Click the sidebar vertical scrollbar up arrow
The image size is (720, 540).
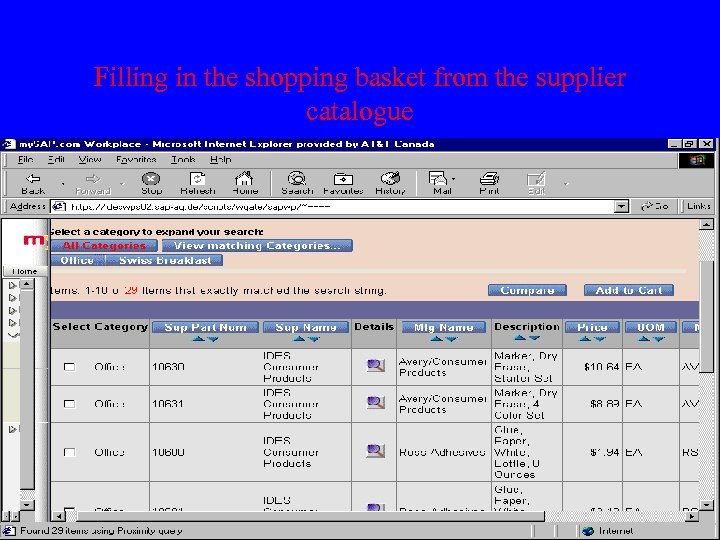tap(27, 285)
